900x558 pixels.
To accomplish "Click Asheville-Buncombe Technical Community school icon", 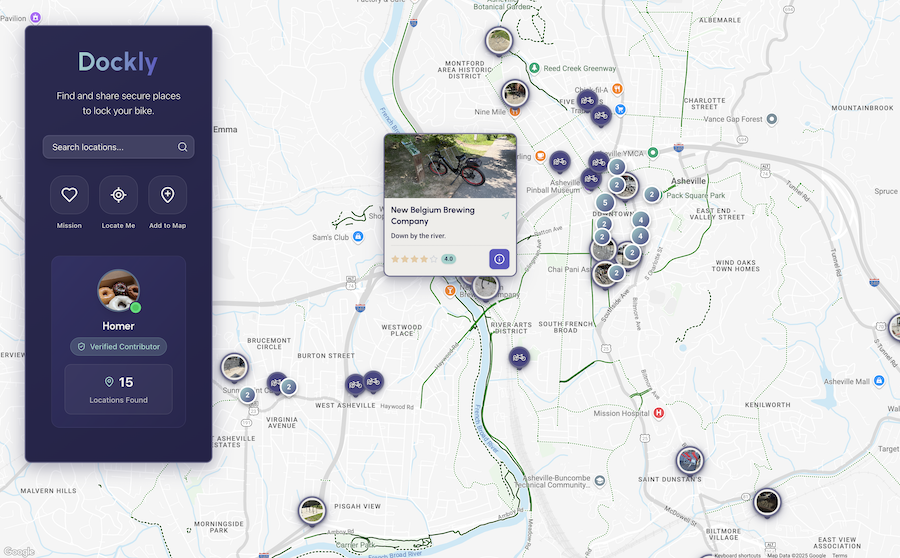I will pos(600,480).
